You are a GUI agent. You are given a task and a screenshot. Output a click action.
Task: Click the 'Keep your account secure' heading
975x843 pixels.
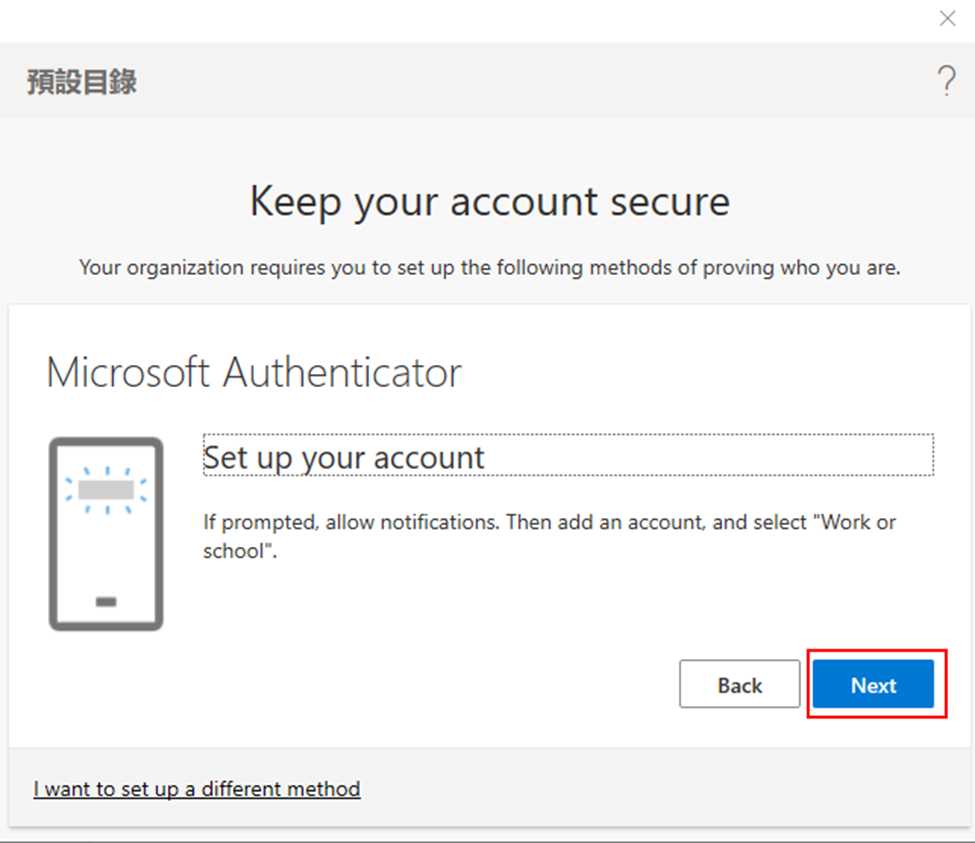[x=489, y=201]
